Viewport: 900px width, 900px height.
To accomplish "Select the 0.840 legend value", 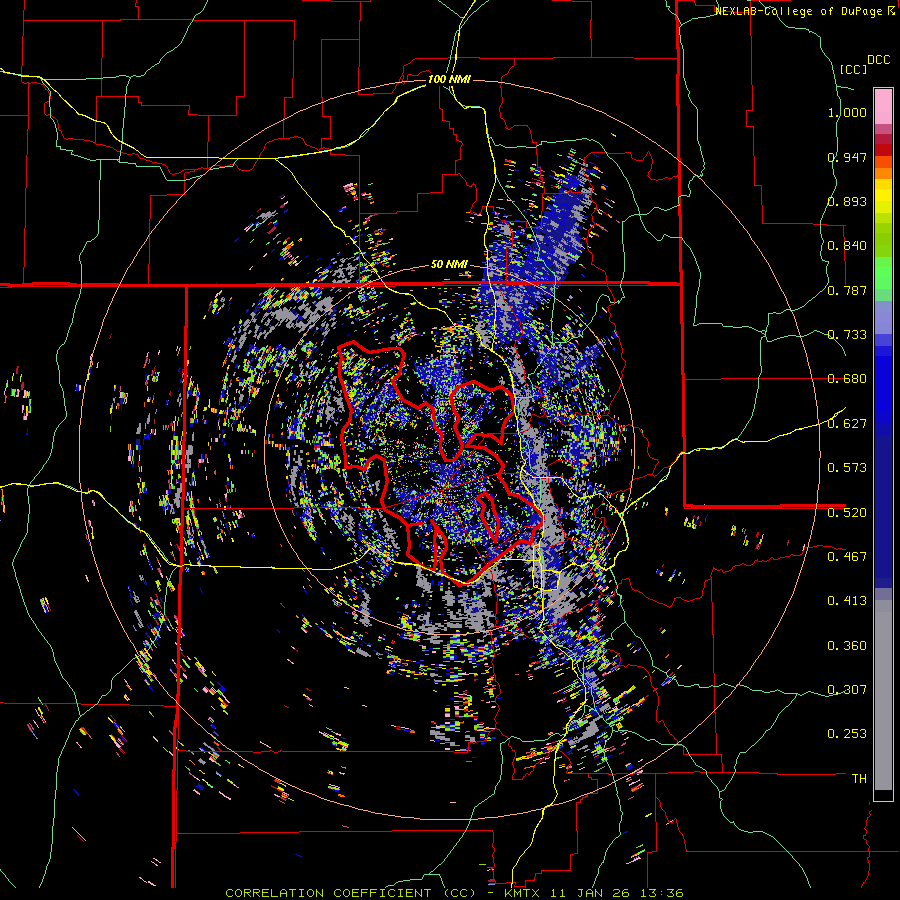I will tap(847, 246).
